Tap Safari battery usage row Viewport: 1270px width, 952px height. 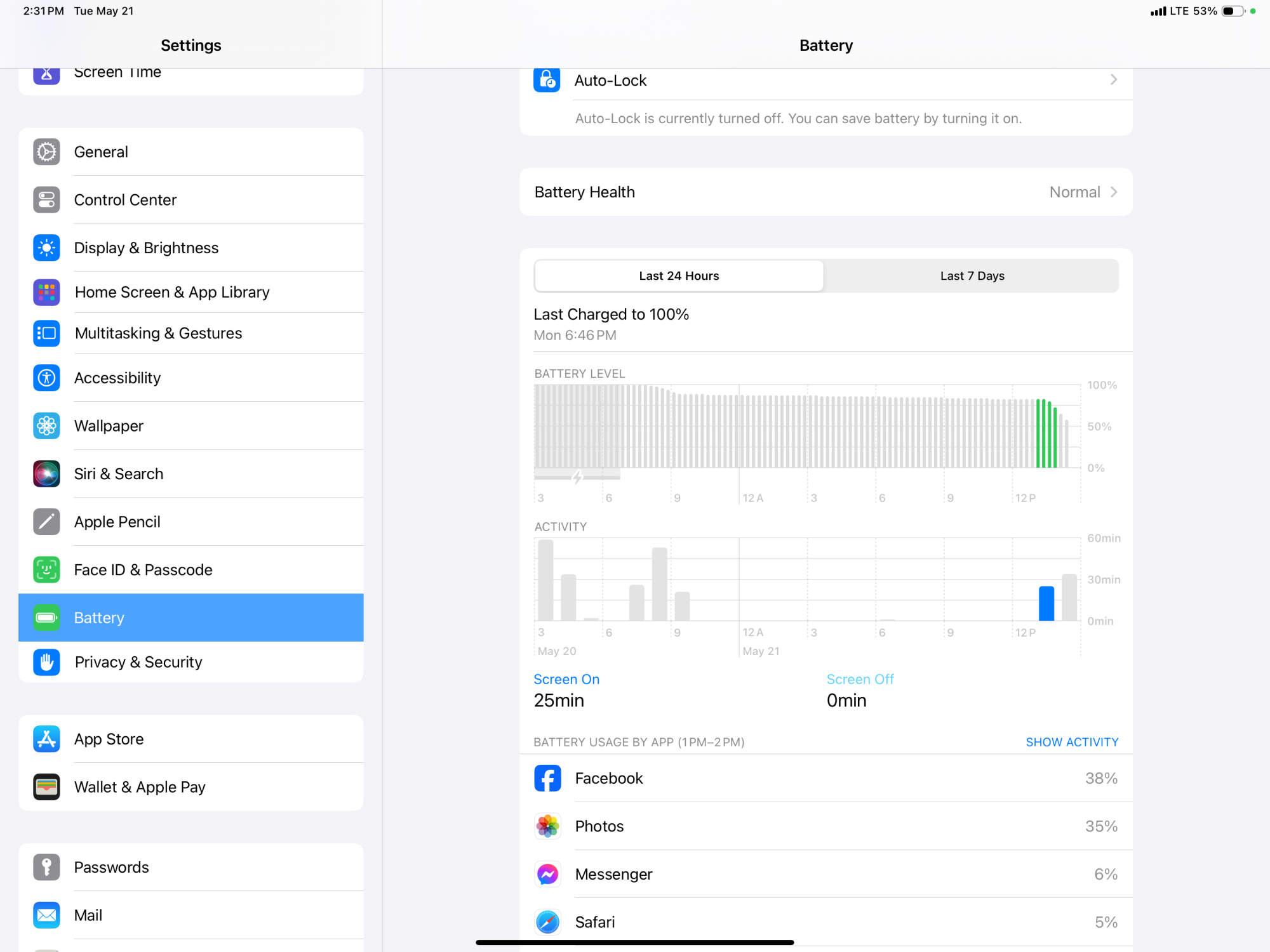[x=825, y=922]
